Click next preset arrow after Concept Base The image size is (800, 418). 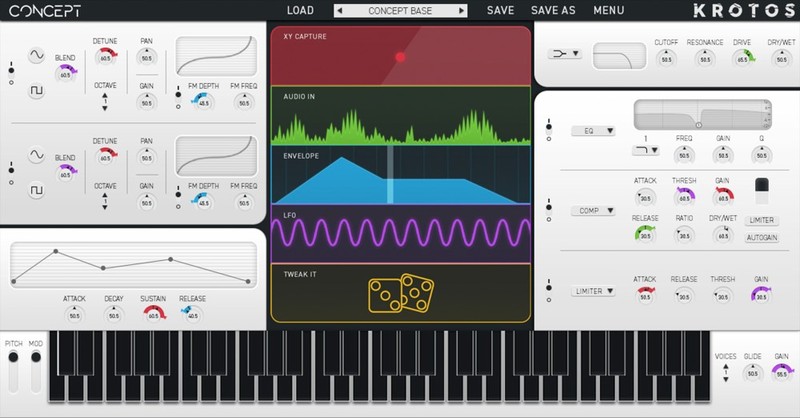click(461, 11)
